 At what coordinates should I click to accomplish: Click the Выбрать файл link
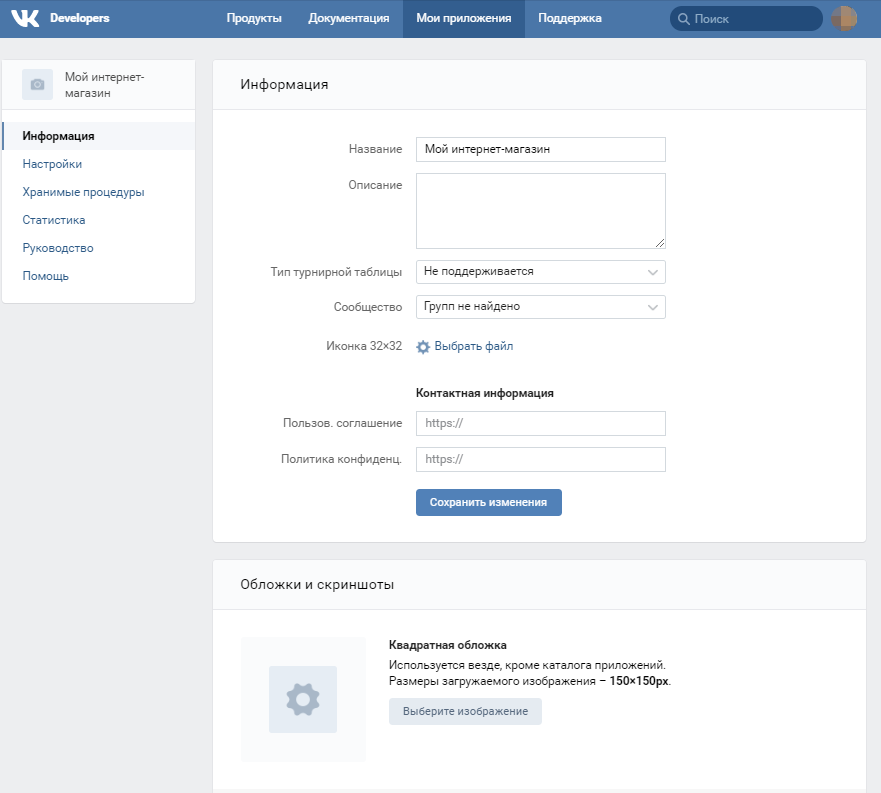click(473, 346)
